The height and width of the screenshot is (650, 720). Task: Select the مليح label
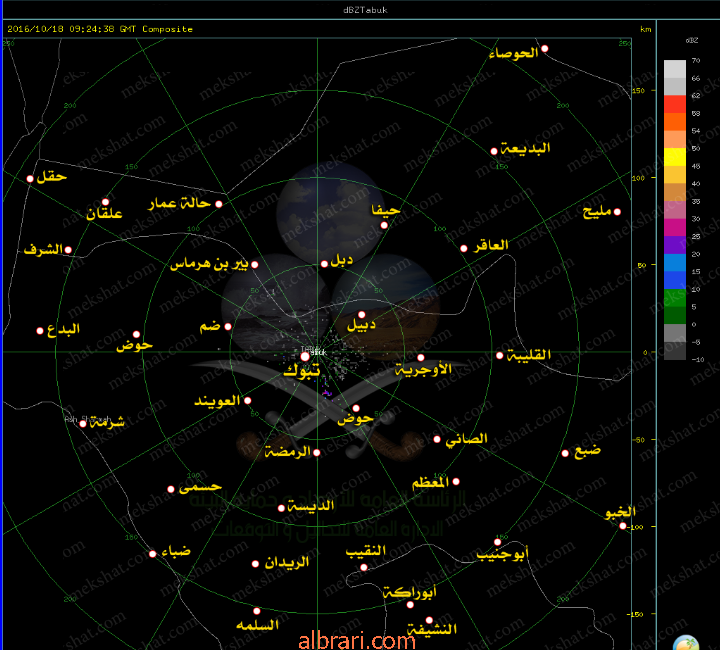click(597, 212)
